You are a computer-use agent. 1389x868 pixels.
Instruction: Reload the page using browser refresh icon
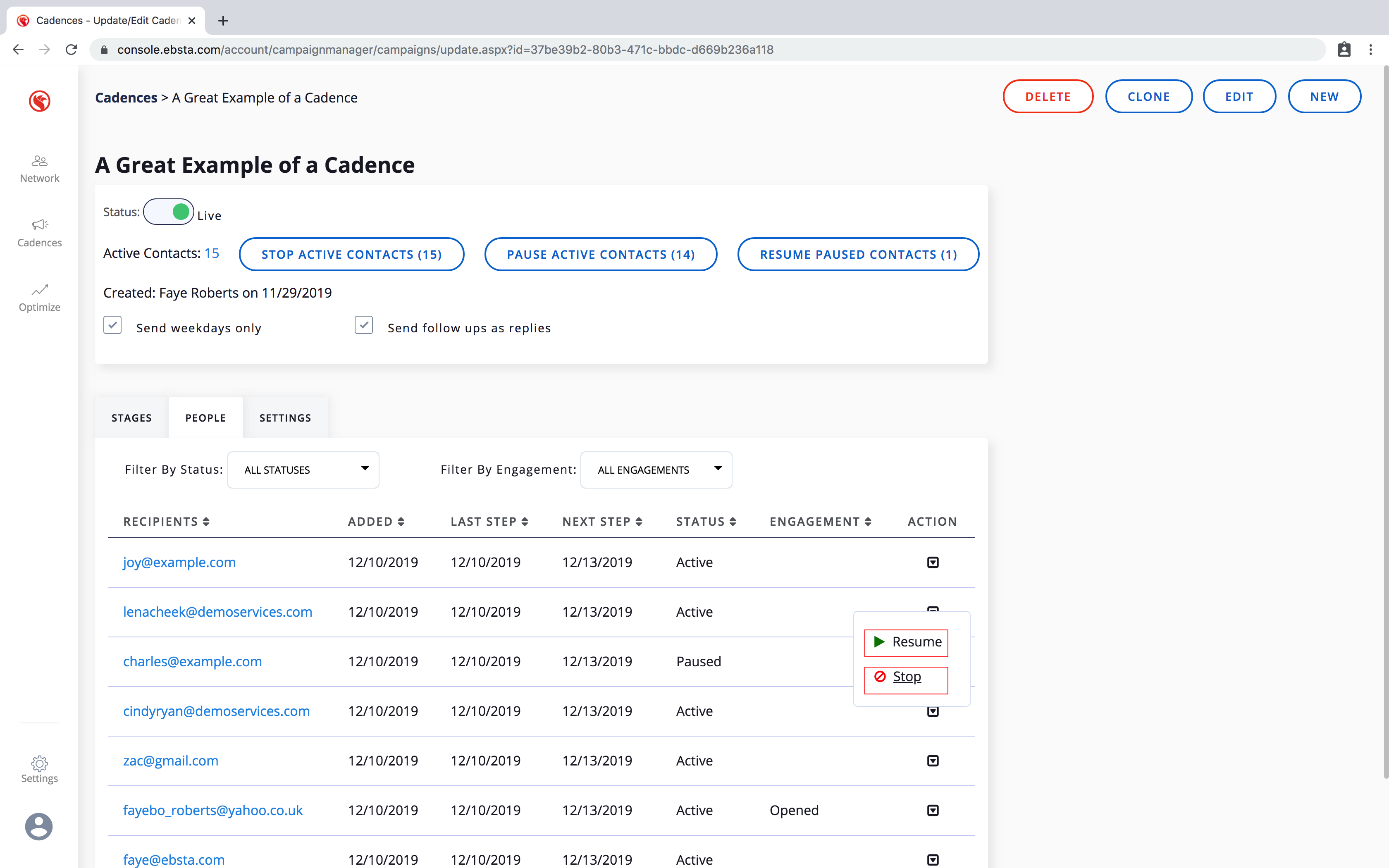[71, 50]
